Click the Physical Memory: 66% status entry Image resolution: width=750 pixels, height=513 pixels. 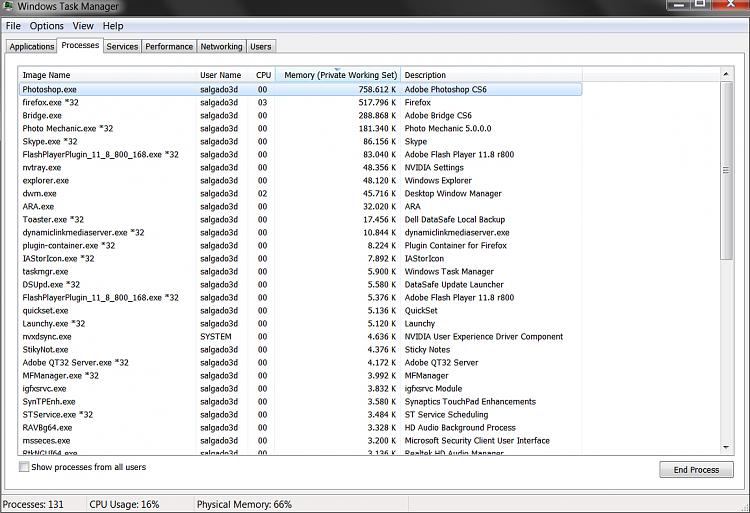tap(244, 504)
